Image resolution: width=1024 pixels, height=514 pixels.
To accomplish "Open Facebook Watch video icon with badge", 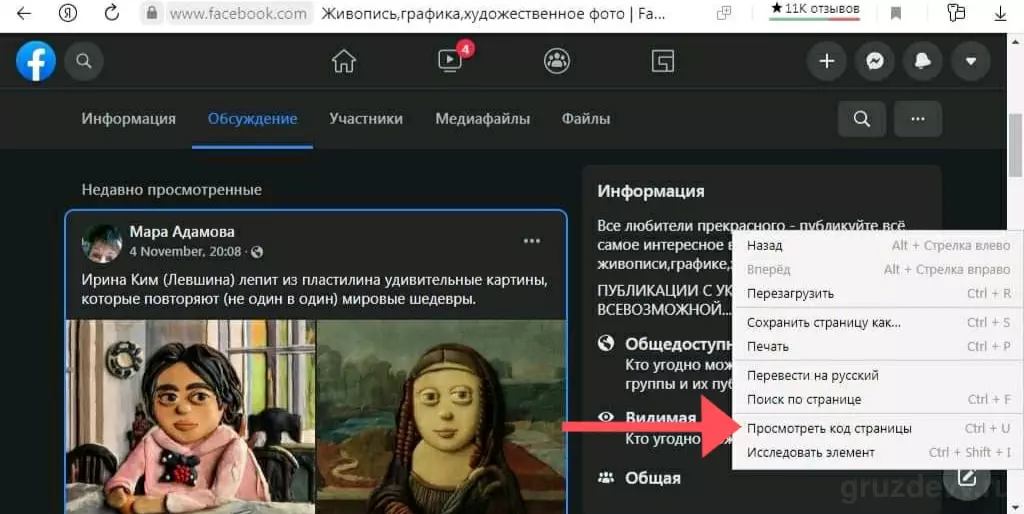I will pyautogui.click(x=450, y=61).
